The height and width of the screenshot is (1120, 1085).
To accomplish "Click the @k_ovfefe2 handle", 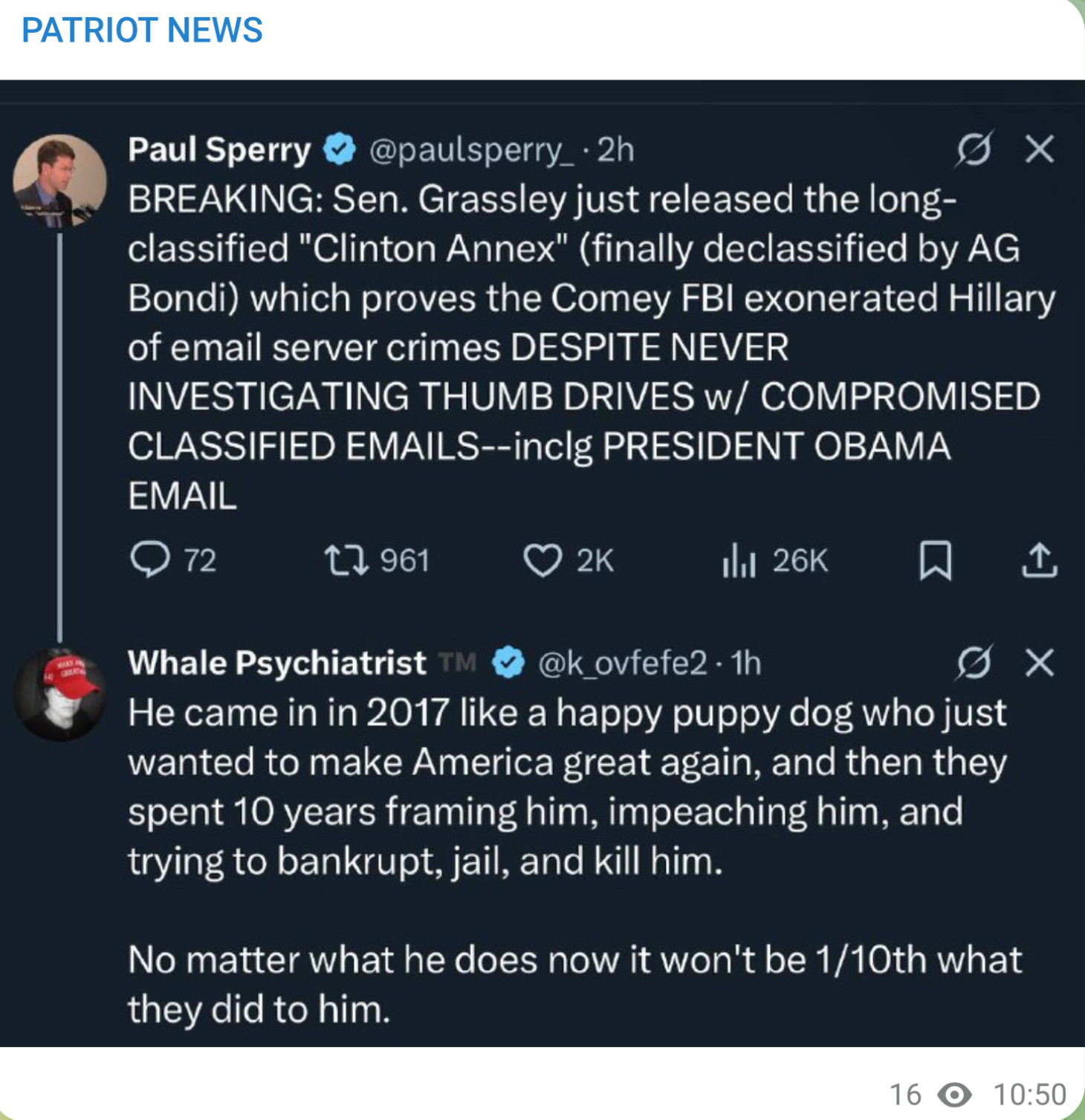I will 622,663.
